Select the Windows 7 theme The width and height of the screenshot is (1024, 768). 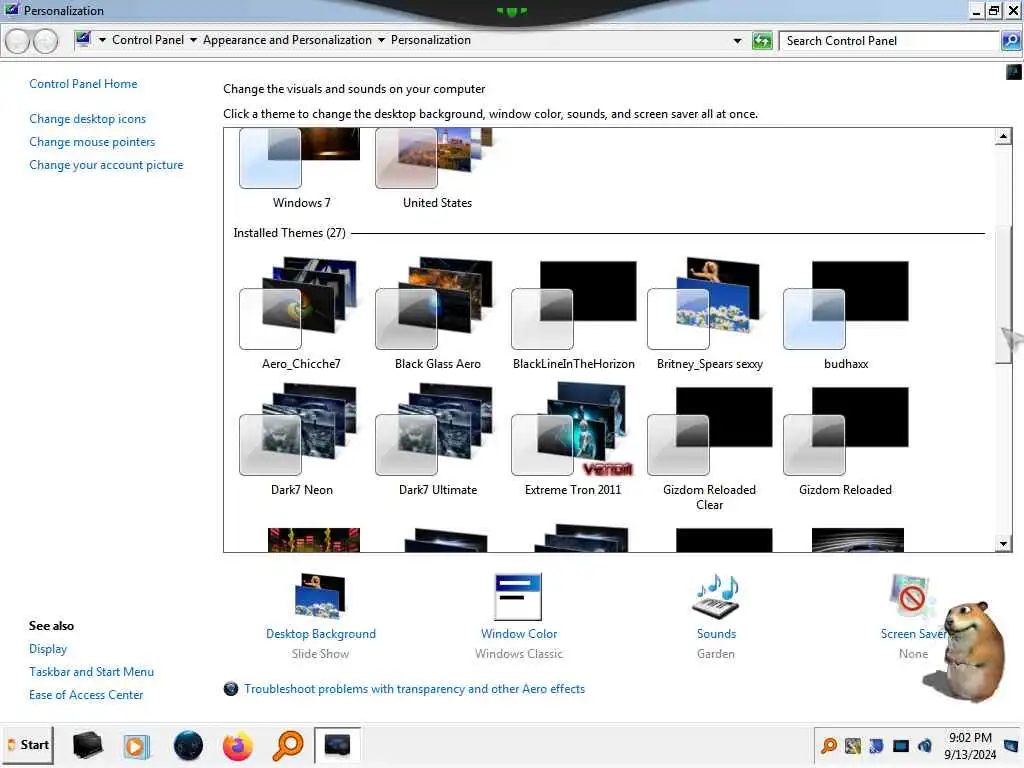click(x=301, y=168)
